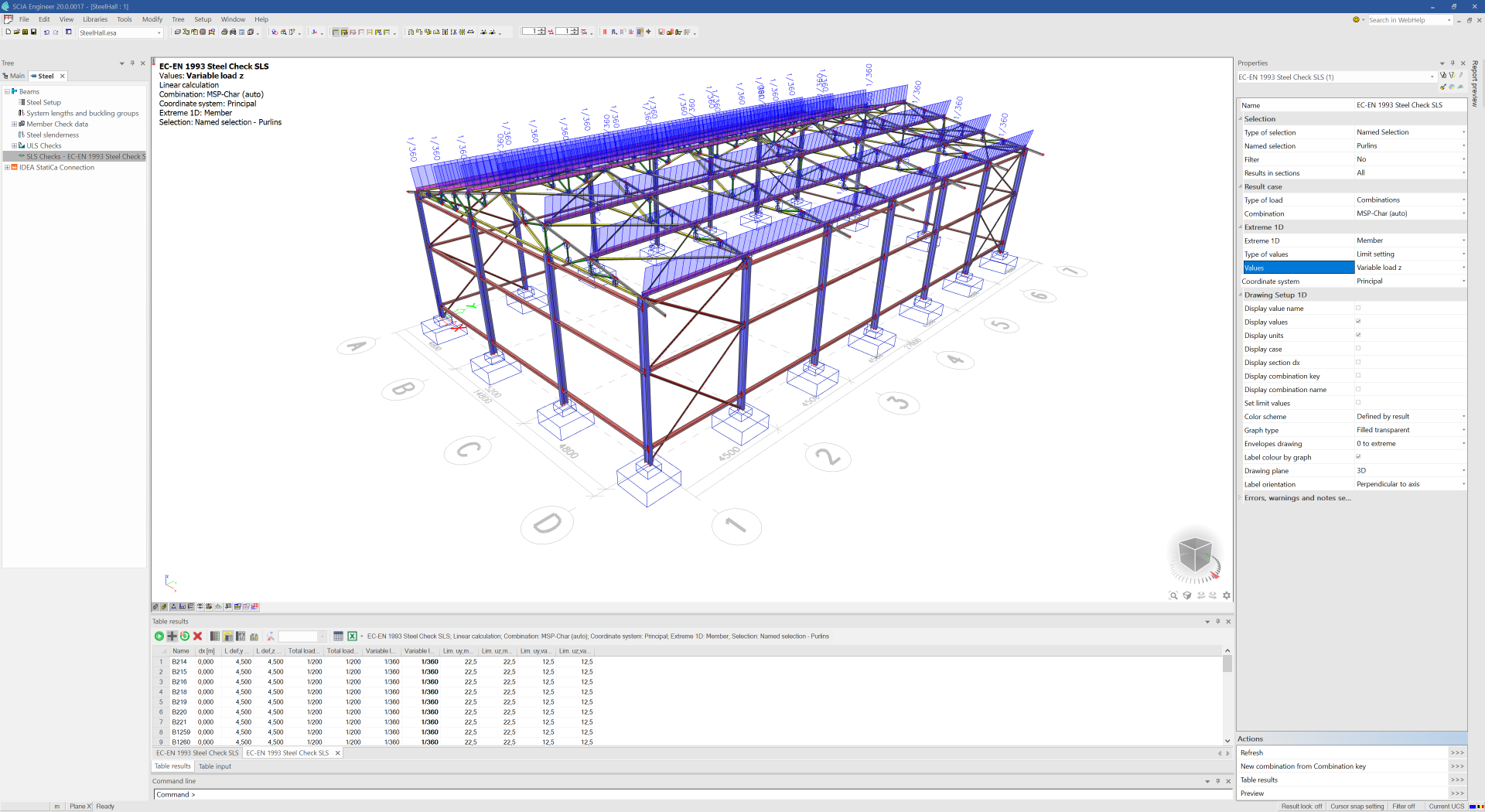Enable the Display value name checkbox
1485x812 pixels.
(x=1359, y=308)
